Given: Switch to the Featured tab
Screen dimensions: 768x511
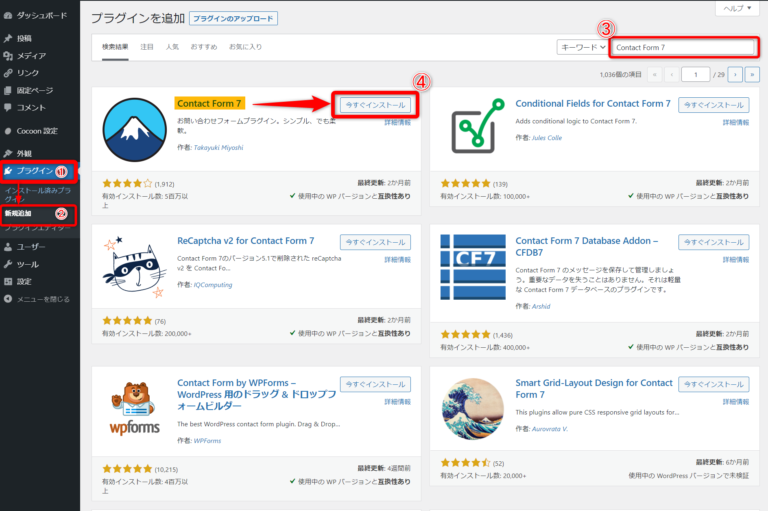Looking at the screenshot, I should pyautogui.click(x=147, y=47).
